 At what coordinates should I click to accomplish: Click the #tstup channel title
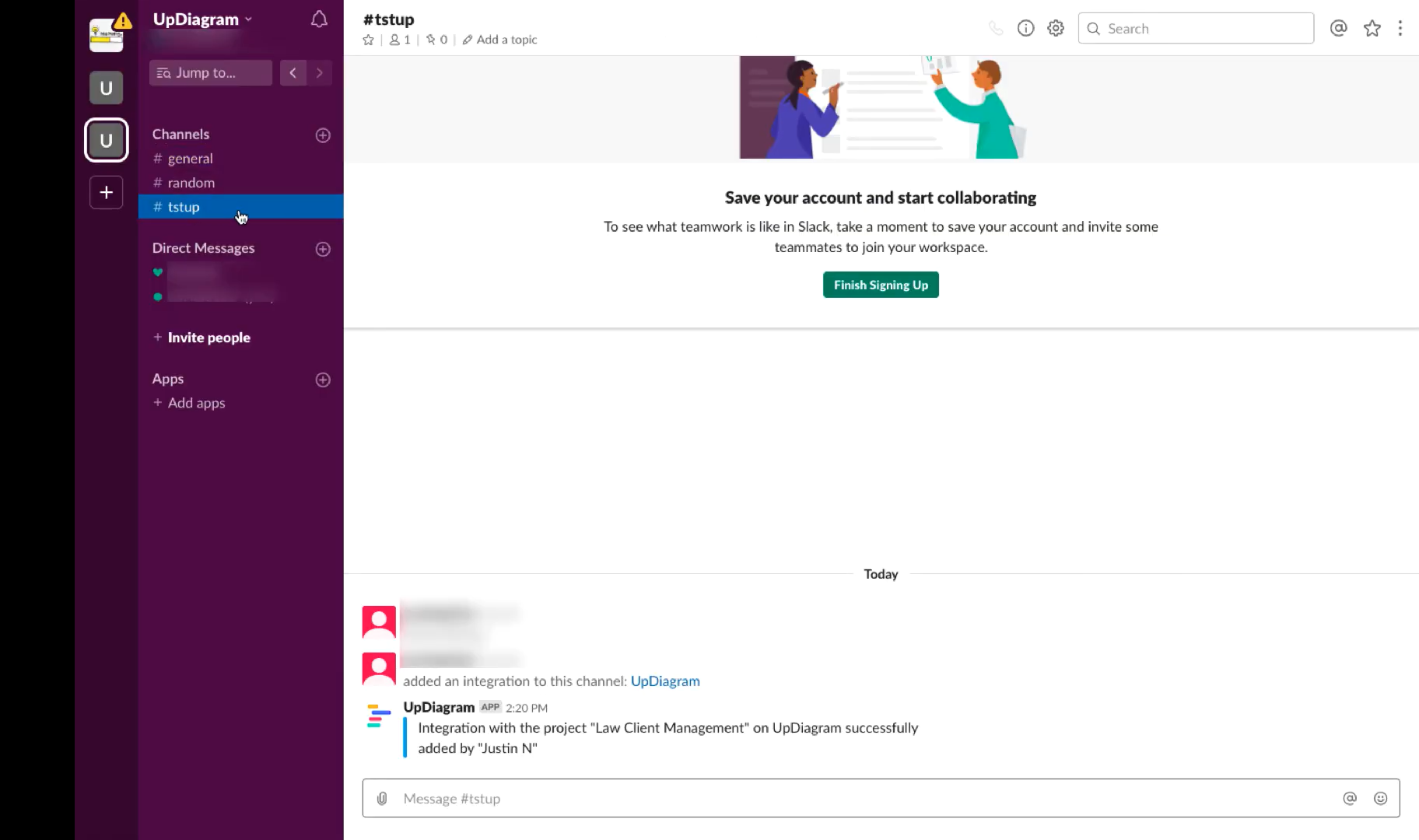point(388,19)
